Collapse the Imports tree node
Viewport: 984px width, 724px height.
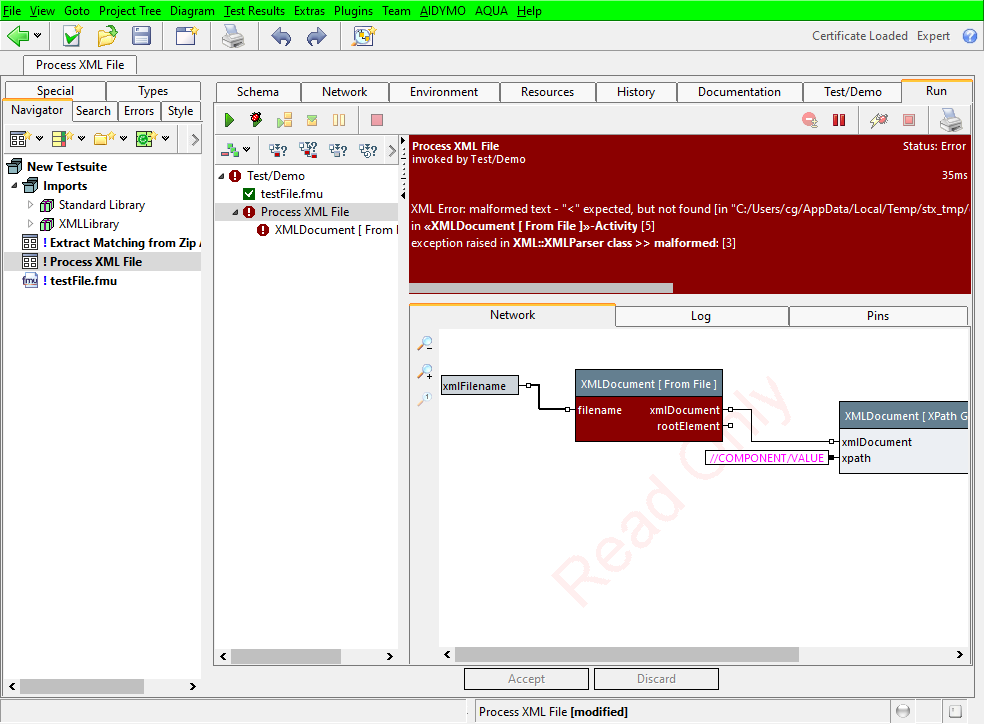tap(15, 186)
